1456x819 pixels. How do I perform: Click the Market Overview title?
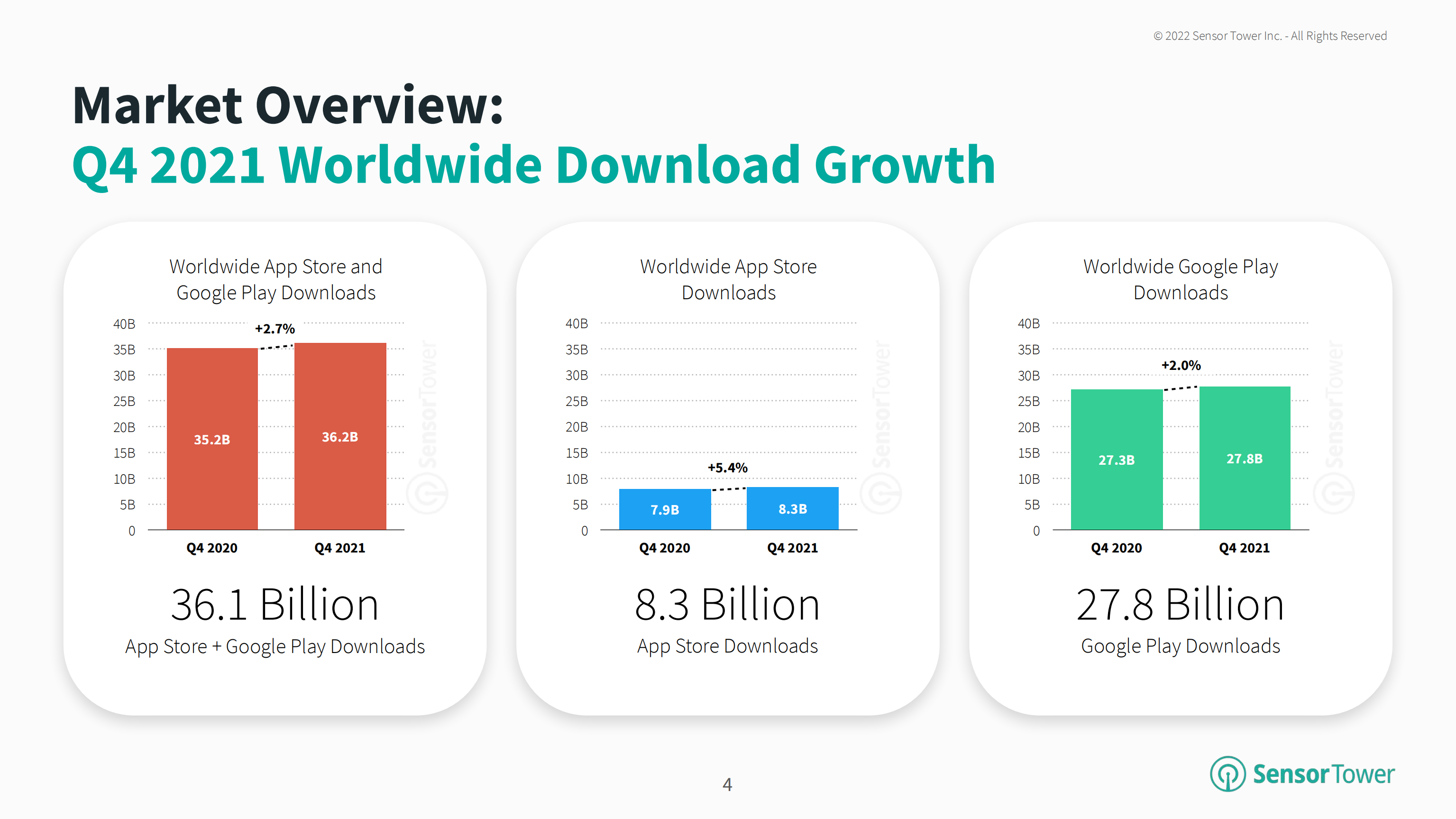[288, 105]
